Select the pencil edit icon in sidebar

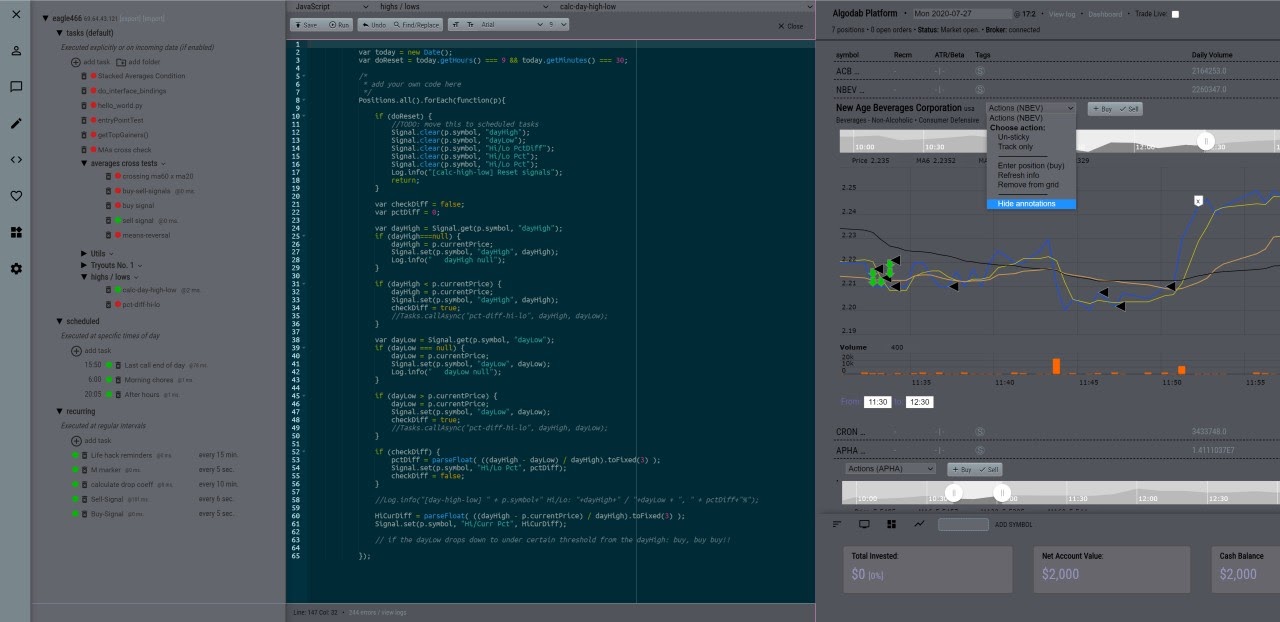[x=16, y=122]
